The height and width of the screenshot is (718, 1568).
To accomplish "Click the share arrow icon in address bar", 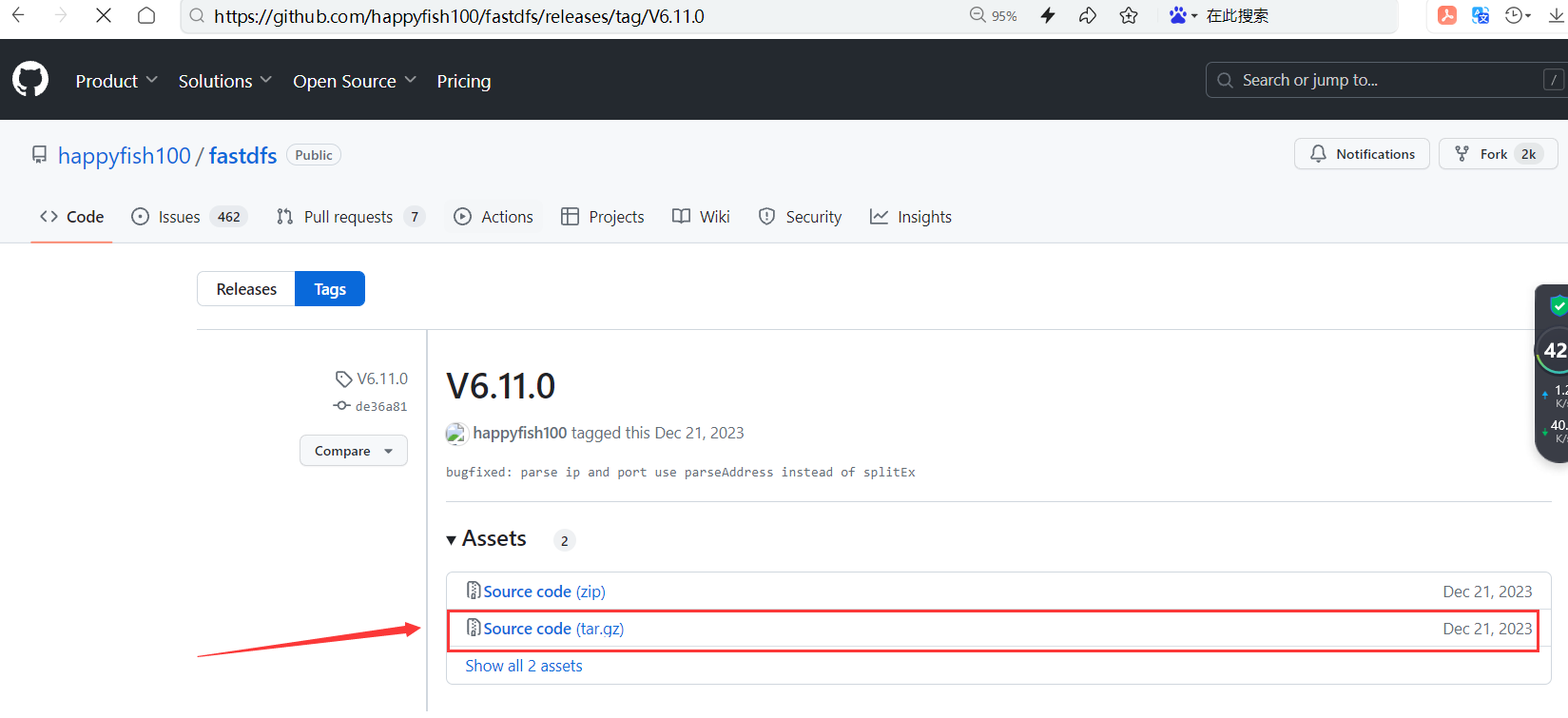I will click(x=1088, y=15).
